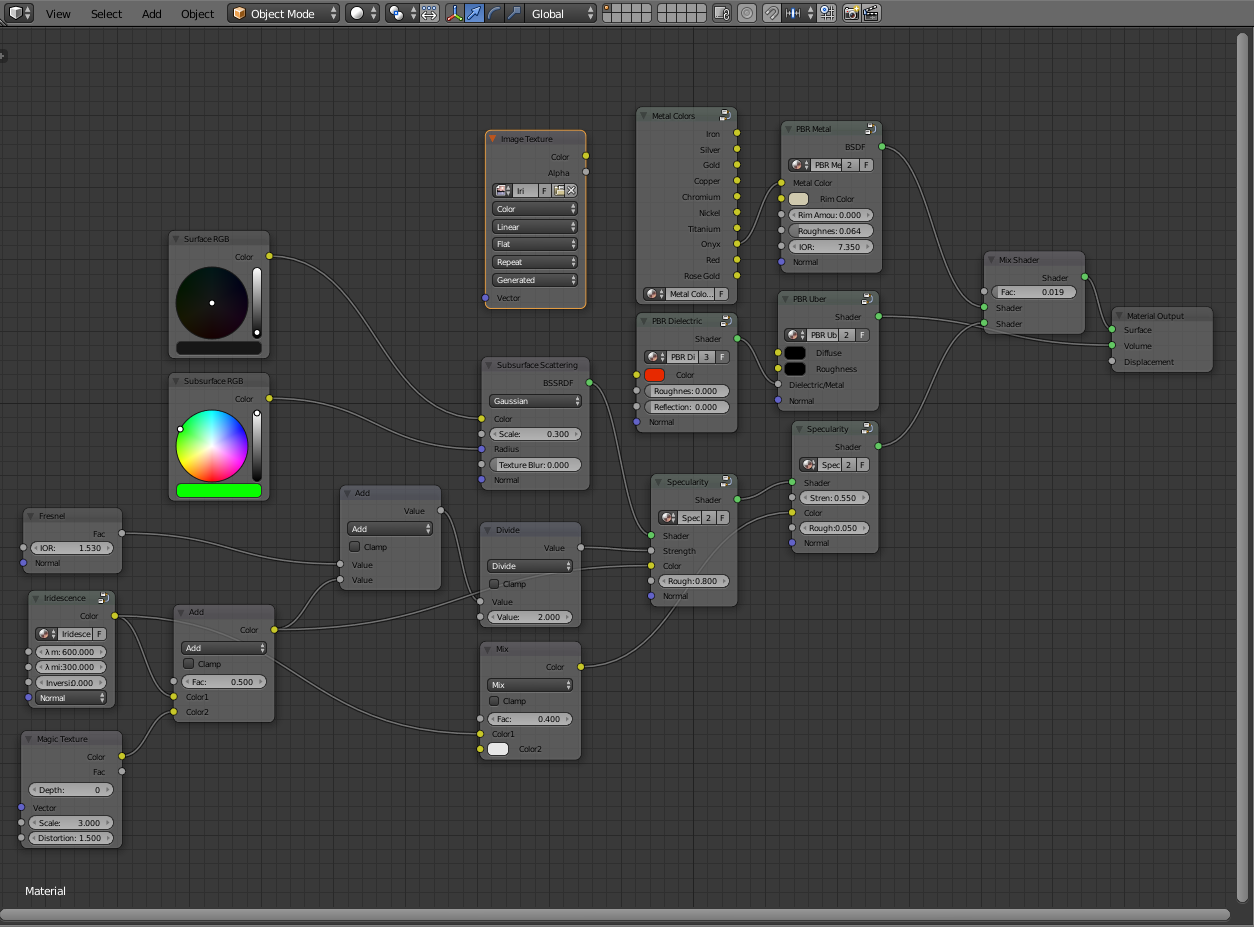Open the viewport shading sphere icon
The image size is (1254, 927).
point(356,13)
